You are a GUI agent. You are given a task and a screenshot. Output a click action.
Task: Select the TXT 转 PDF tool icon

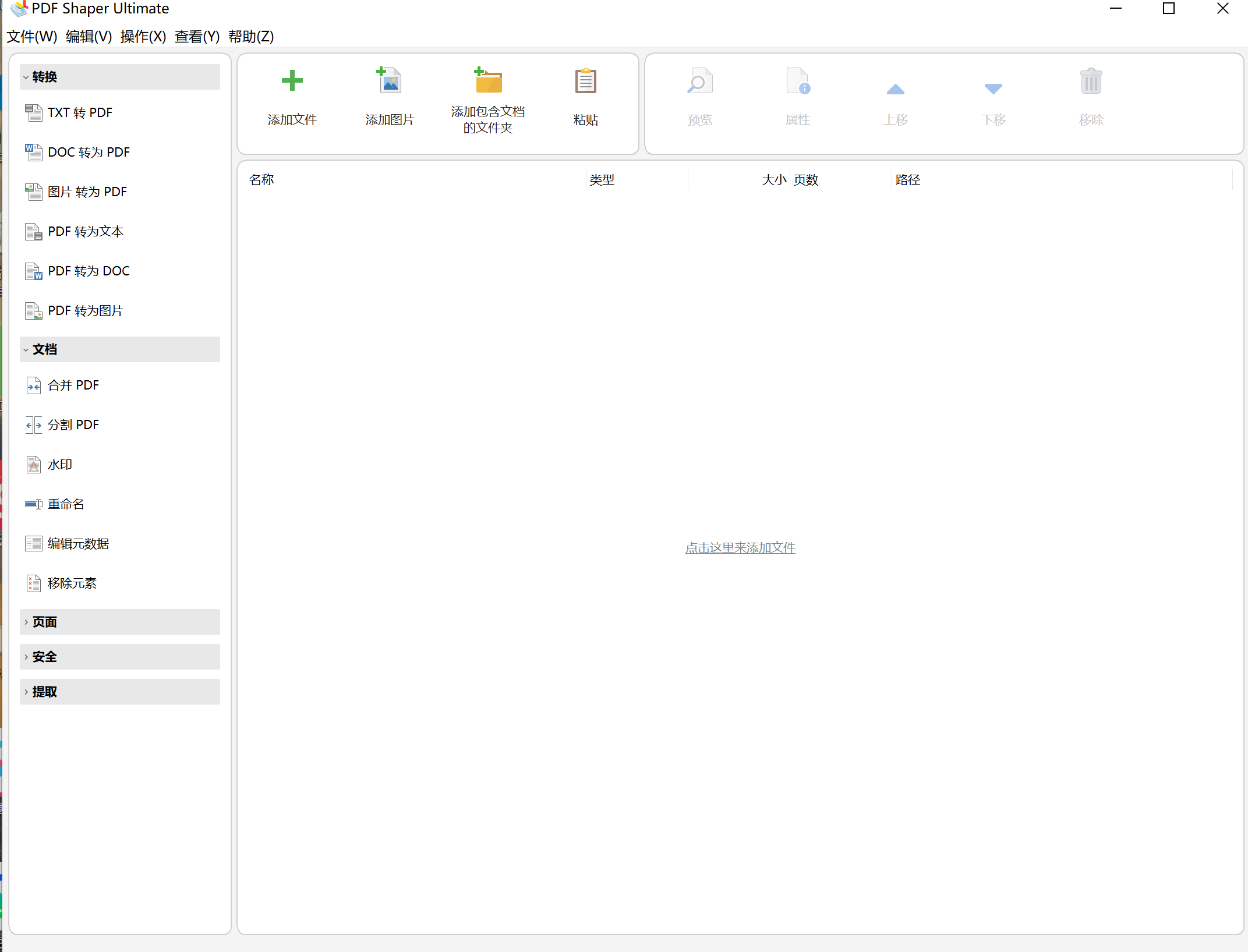(x=34, y=112)
